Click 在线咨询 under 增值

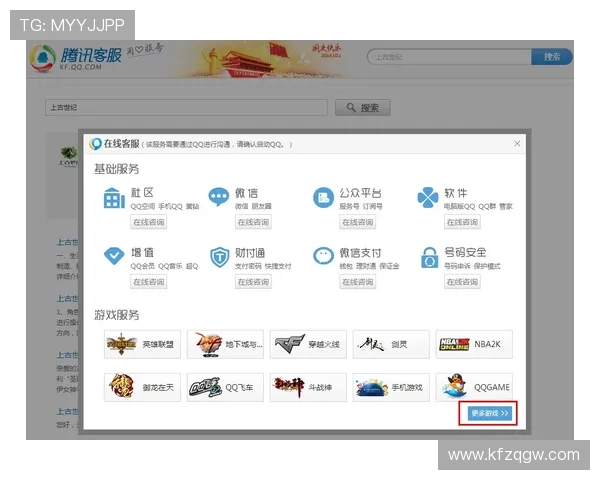[x=148, y=282]
